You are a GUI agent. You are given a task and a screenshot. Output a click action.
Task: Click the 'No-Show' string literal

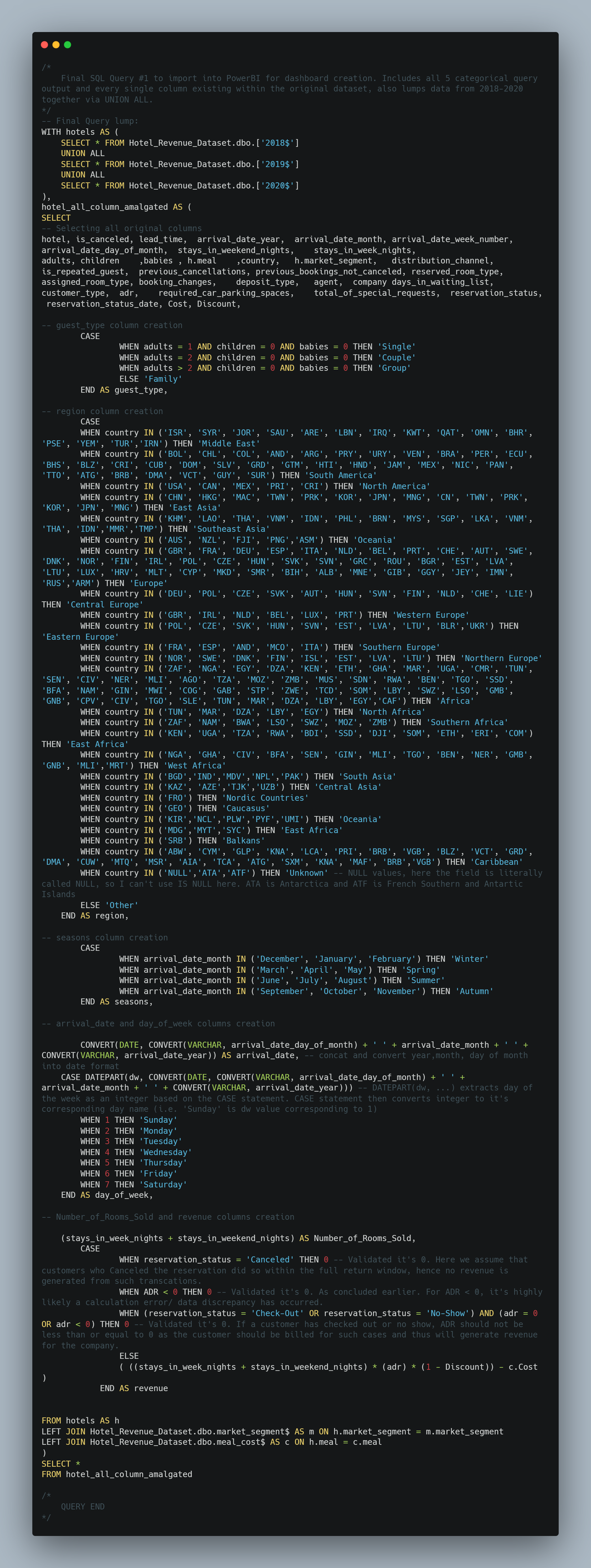point(448,1313)
